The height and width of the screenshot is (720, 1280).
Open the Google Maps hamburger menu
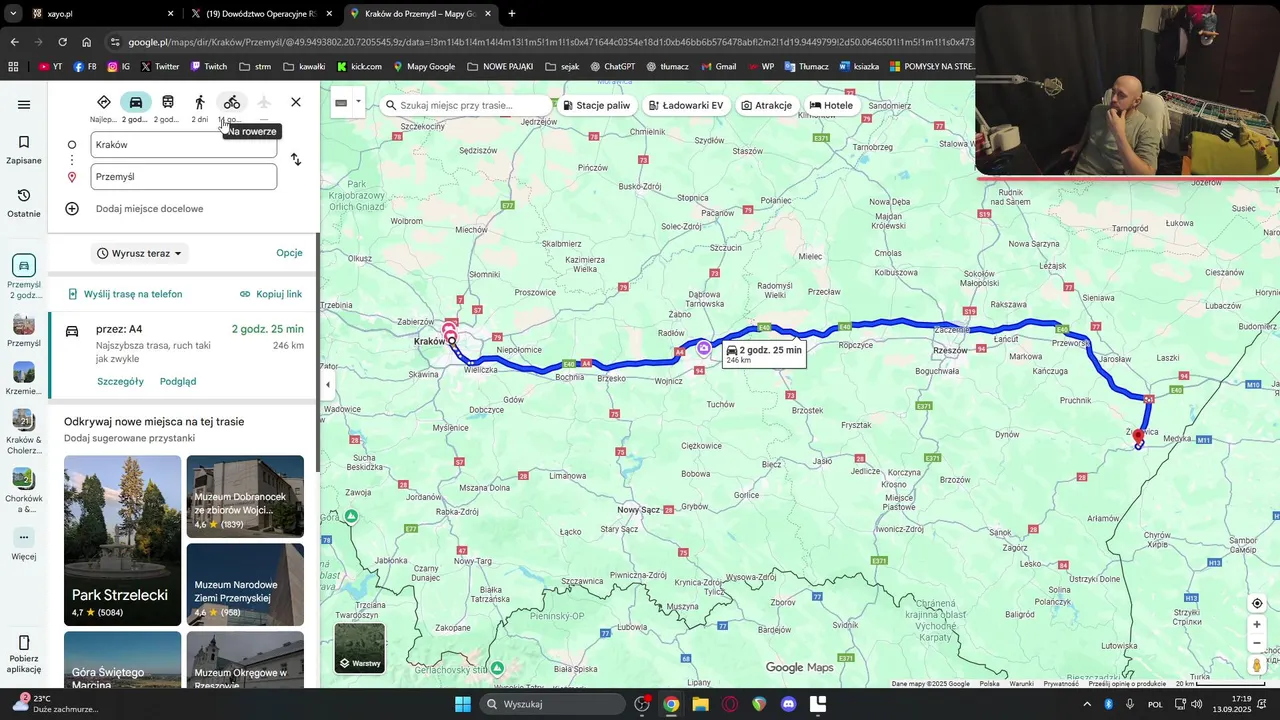coord(24,105)
